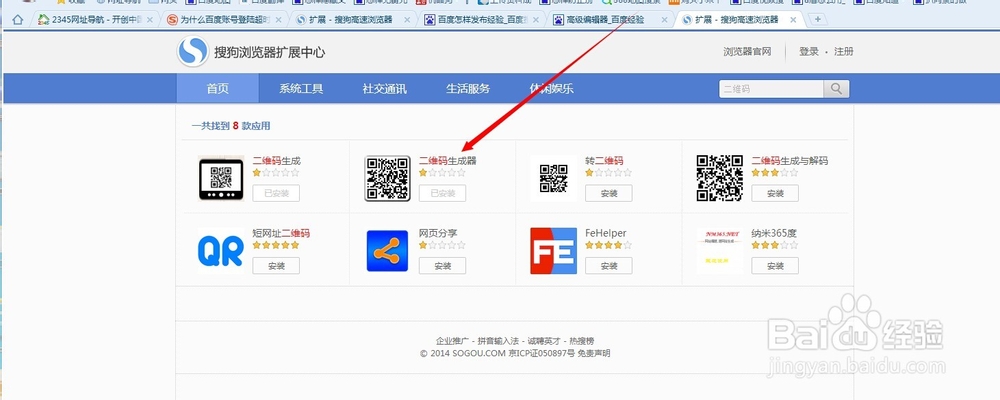Close the active 扩展 tab
1000x400 pixels.
coord(793,20)
